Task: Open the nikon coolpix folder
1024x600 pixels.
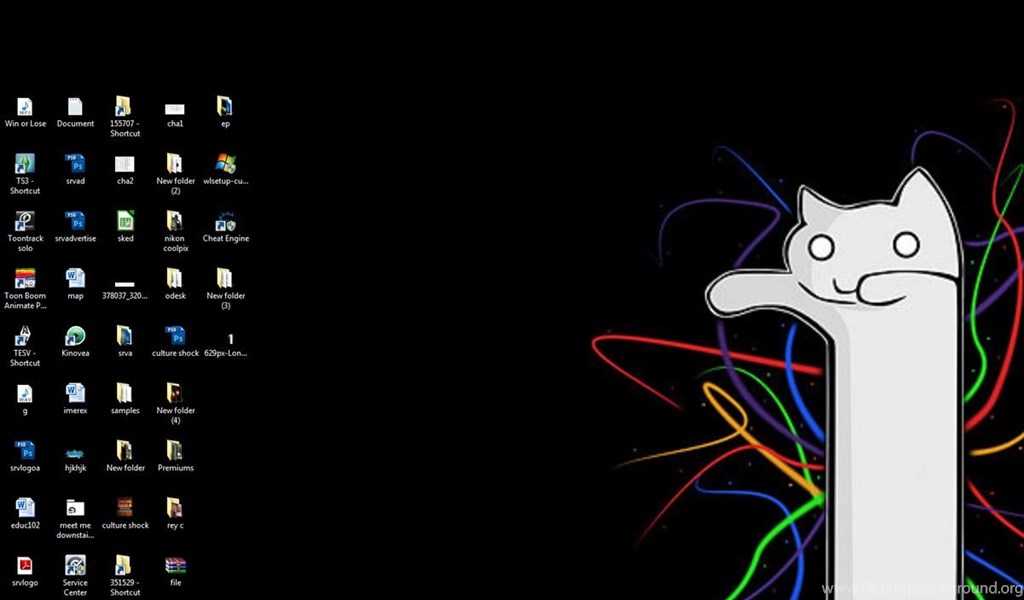Action: pos(175,222)
